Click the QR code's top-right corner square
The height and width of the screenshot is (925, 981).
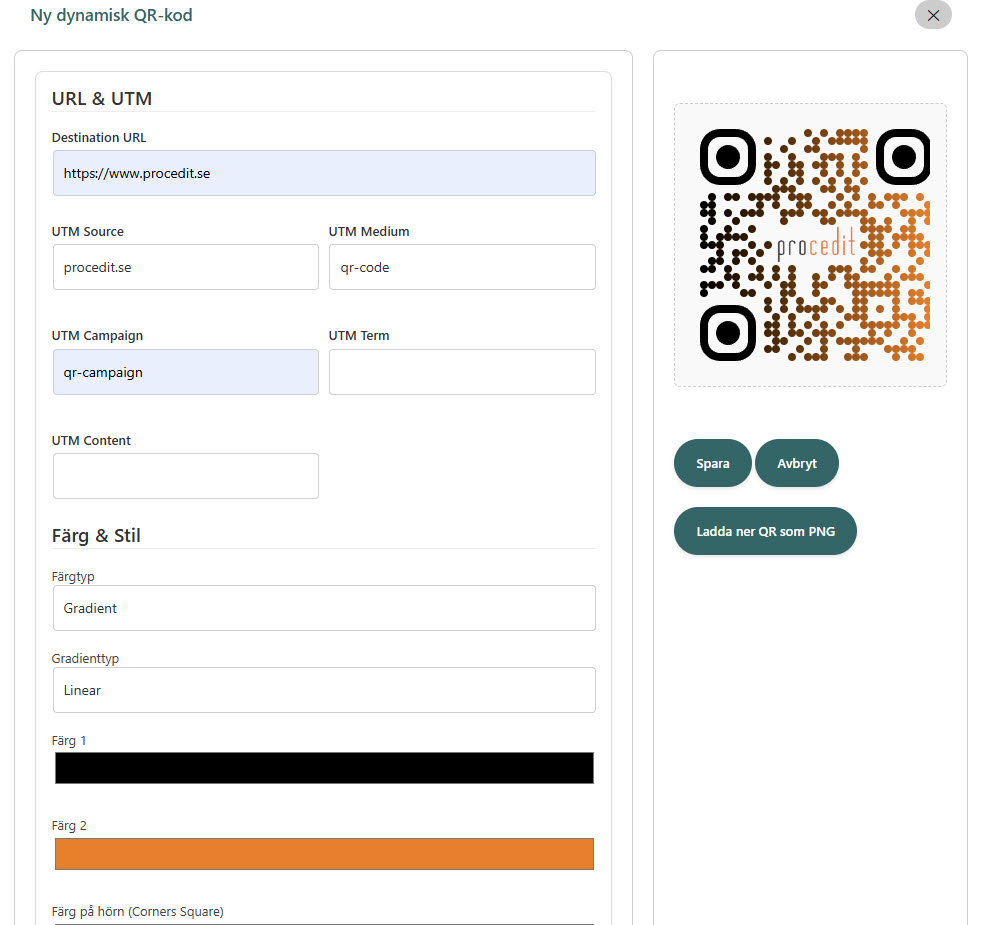pos(902,157)
